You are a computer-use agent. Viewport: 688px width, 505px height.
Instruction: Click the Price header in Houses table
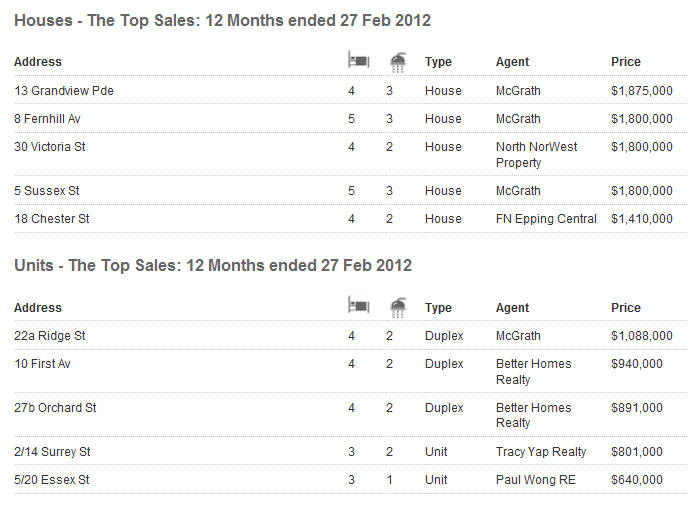click(626, 62)
